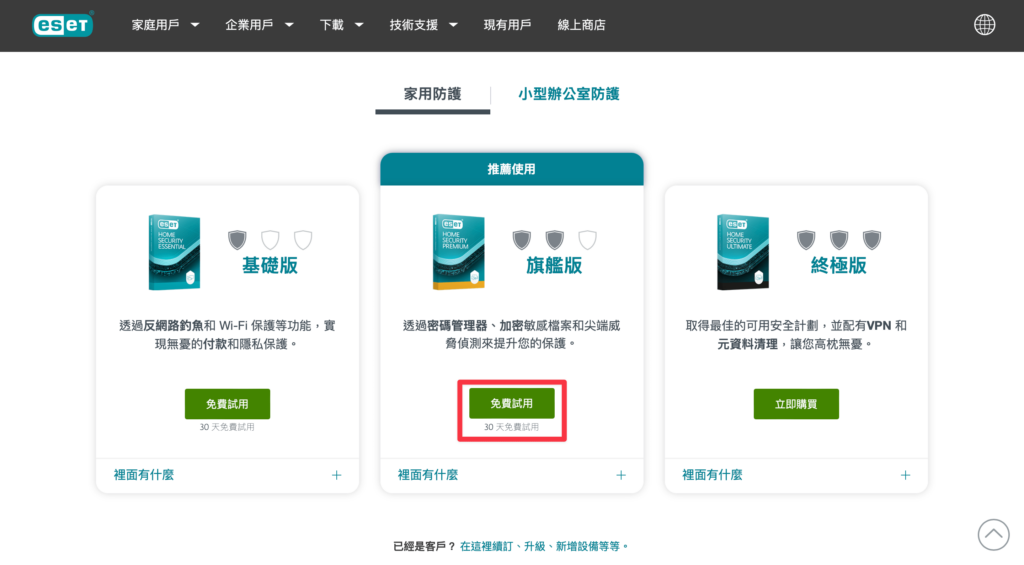Open the globe language selector
Viewport: 1024px width, 565px height.
[x=984, y=25]
